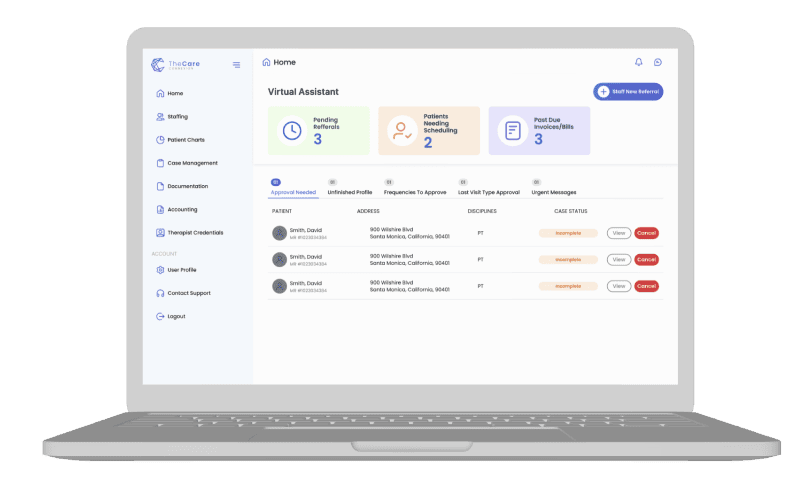The width and height of the screenshot is (805, 503).
Task: Click the Staff New Referral button
Action: [x=628, y=91]
